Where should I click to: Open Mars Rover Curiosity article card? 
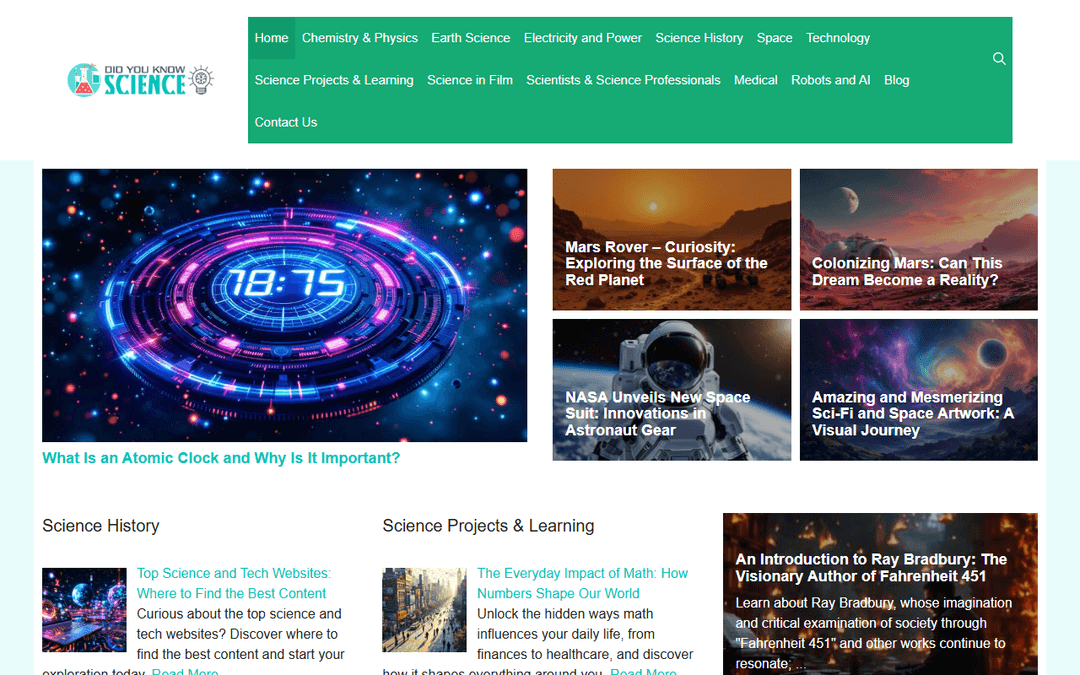point(672,240)
